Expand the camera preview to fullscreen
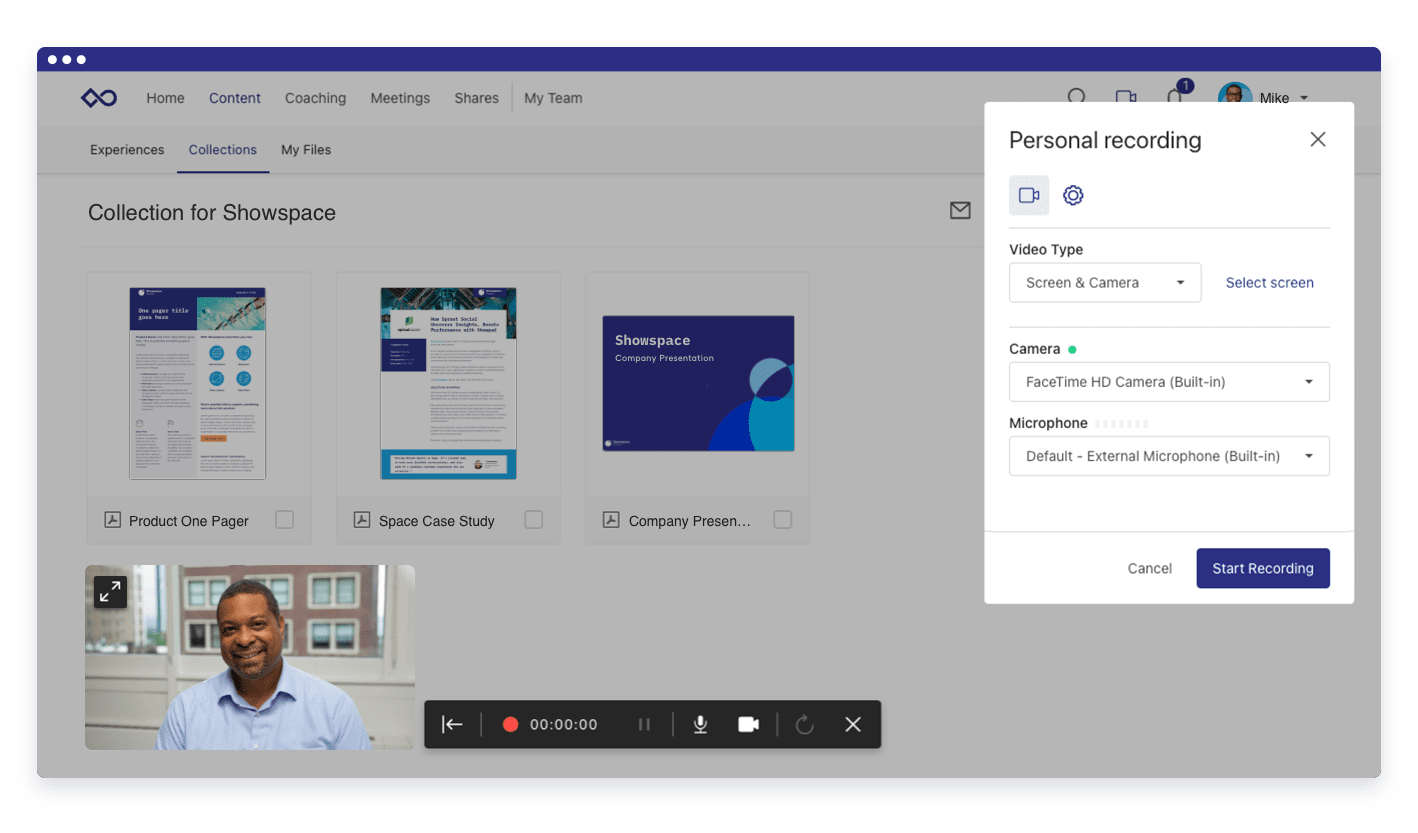1418x833 pixels. (x=110, y=591)
